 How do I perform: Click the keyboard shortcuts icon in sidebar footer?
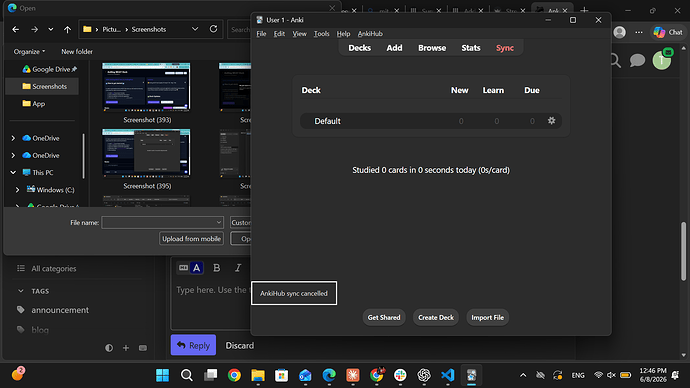pos(143,348)
